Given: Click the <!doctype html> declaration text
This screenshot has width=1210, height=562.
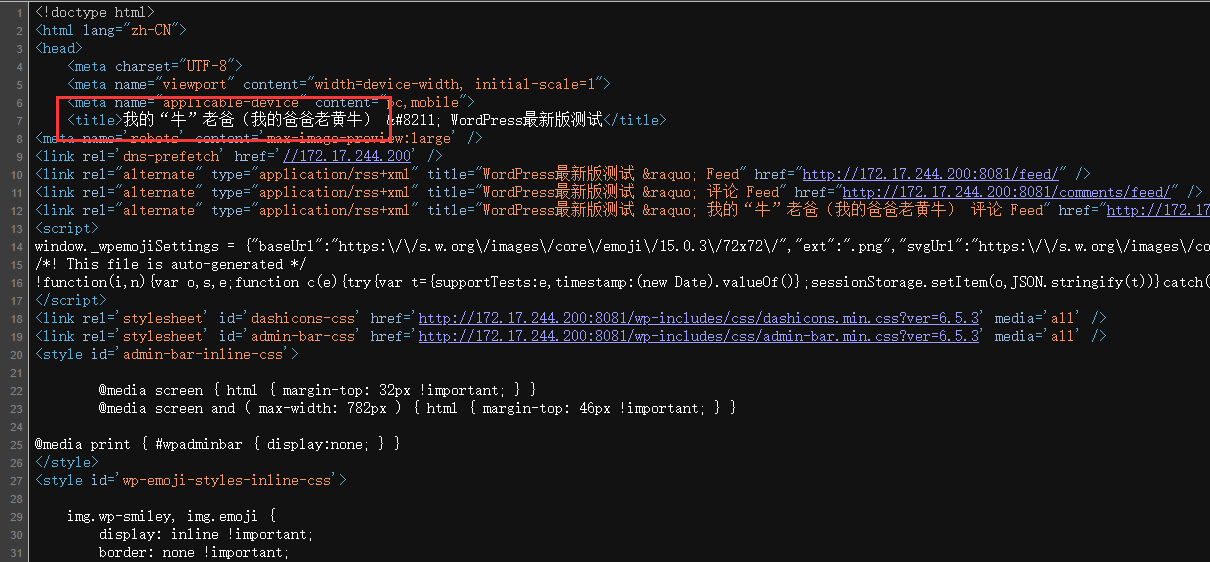Looking at the screenshot, I should pos(94,12).
